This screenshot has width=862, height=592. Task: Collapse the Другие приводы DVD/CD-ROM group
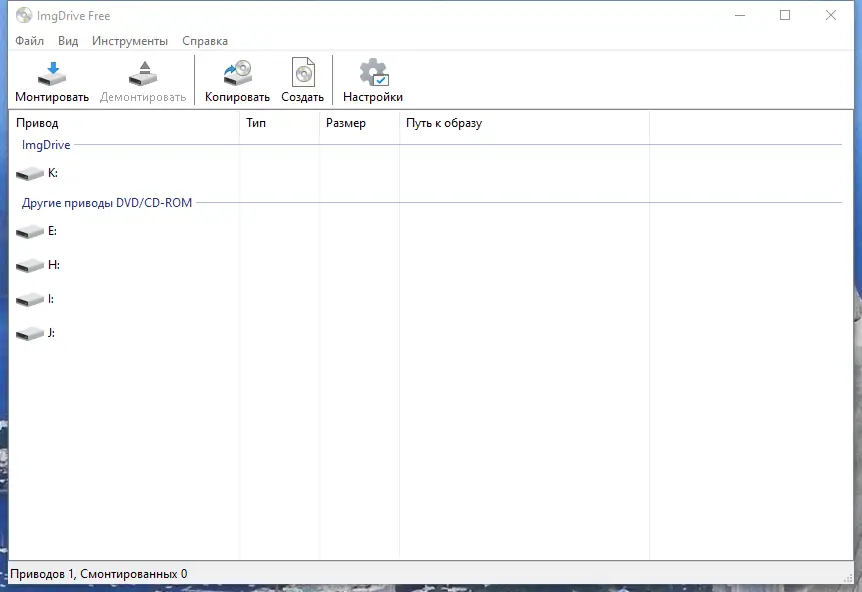pyautogui.click(x=107, y=203)
